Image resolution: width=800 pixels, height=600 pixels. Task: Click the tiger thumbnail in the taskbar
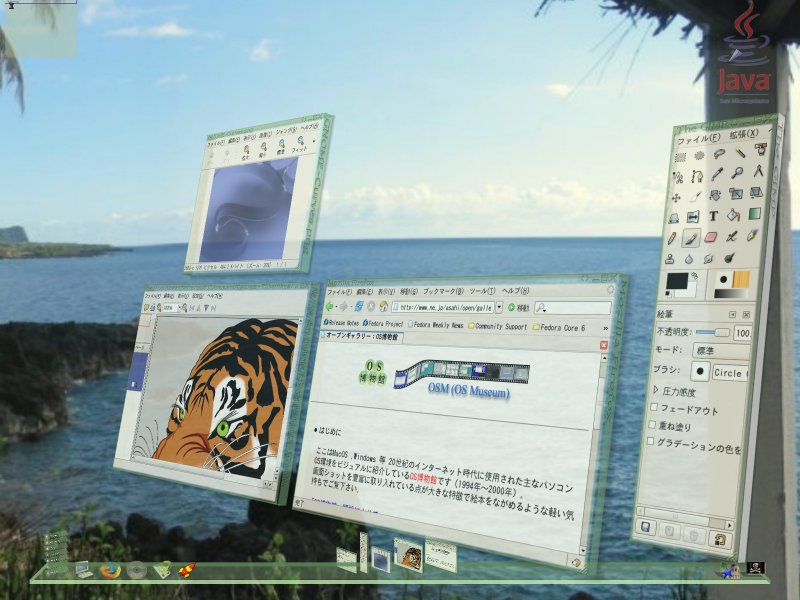[408, 554]
